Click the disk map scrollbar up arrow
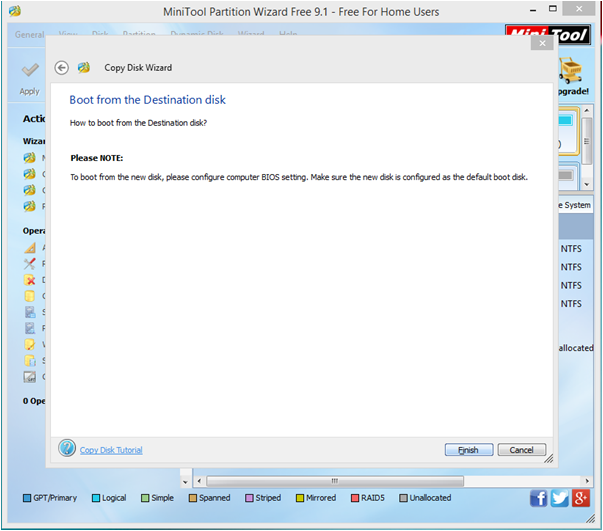 pyautogui.click(x=586, y=110)
